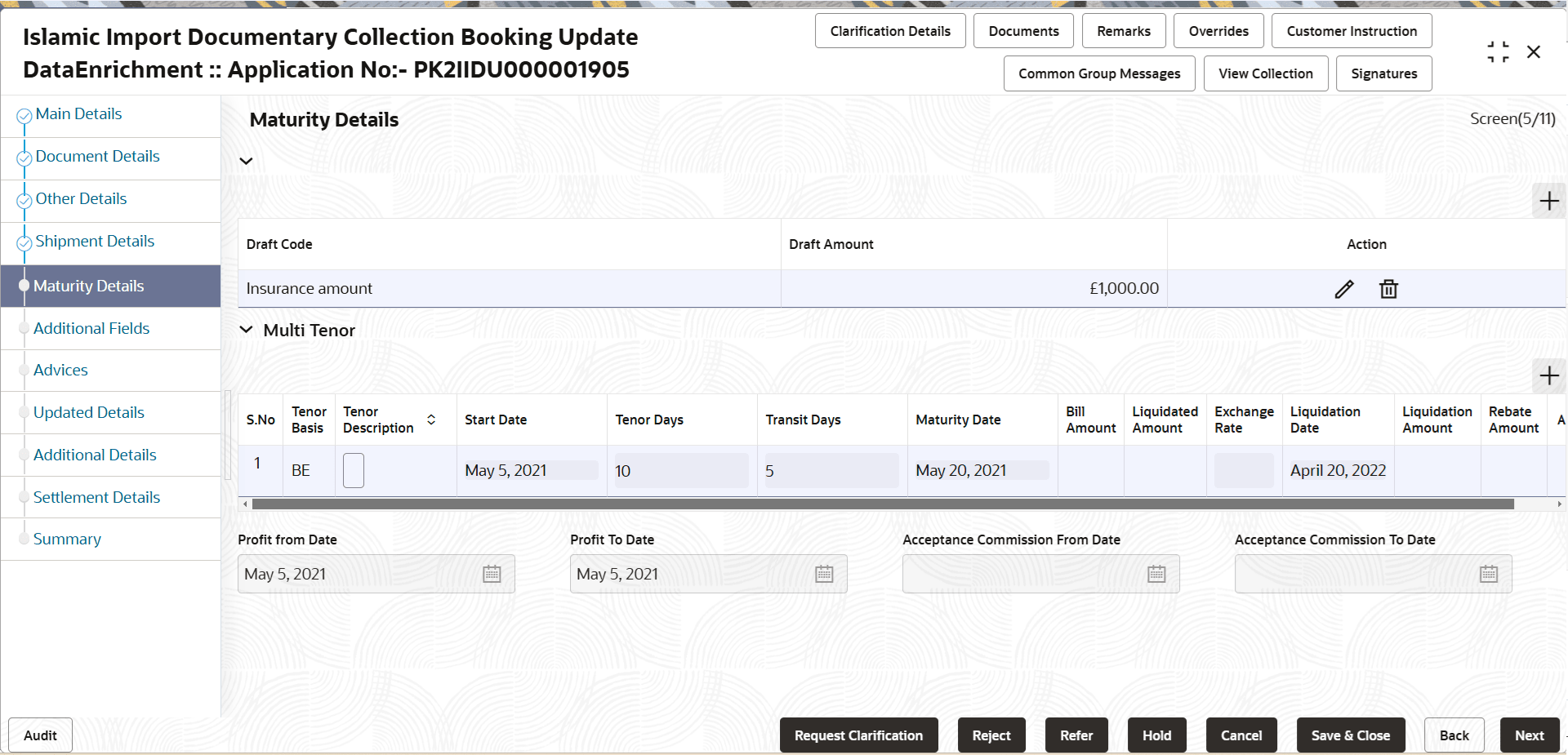
Task: Collapse the screen to smaller view
Action: coord(1498,52)
